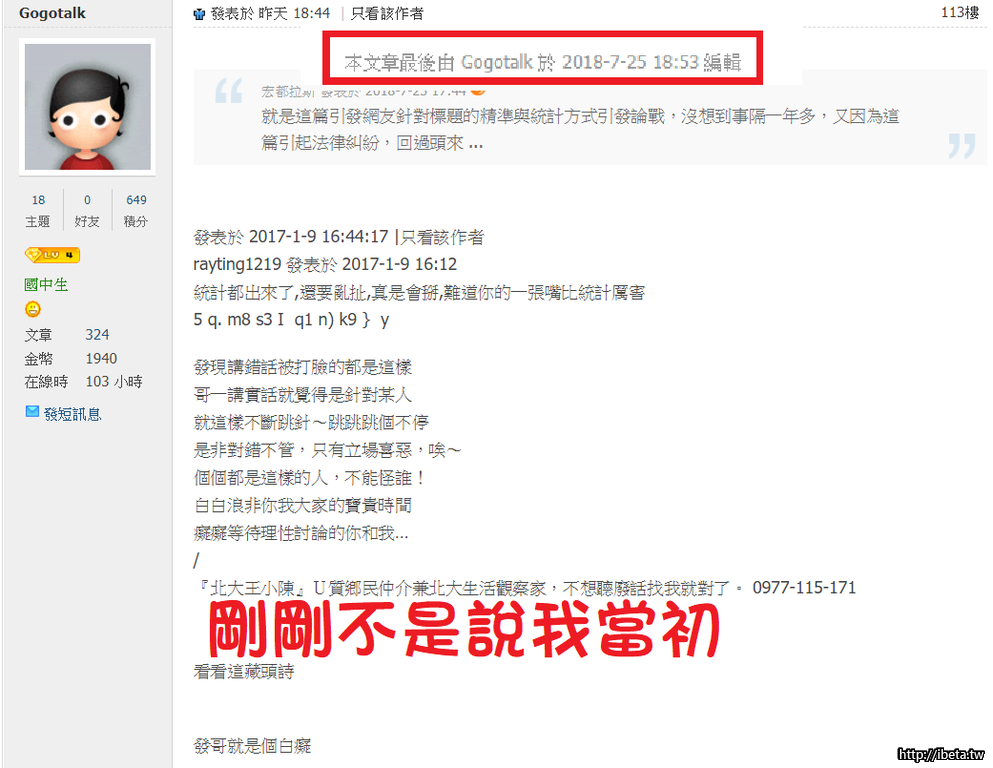Send message via 發短訊息 link
The height and width of the screenshot is (768, 993).
[x=72, y=414]
